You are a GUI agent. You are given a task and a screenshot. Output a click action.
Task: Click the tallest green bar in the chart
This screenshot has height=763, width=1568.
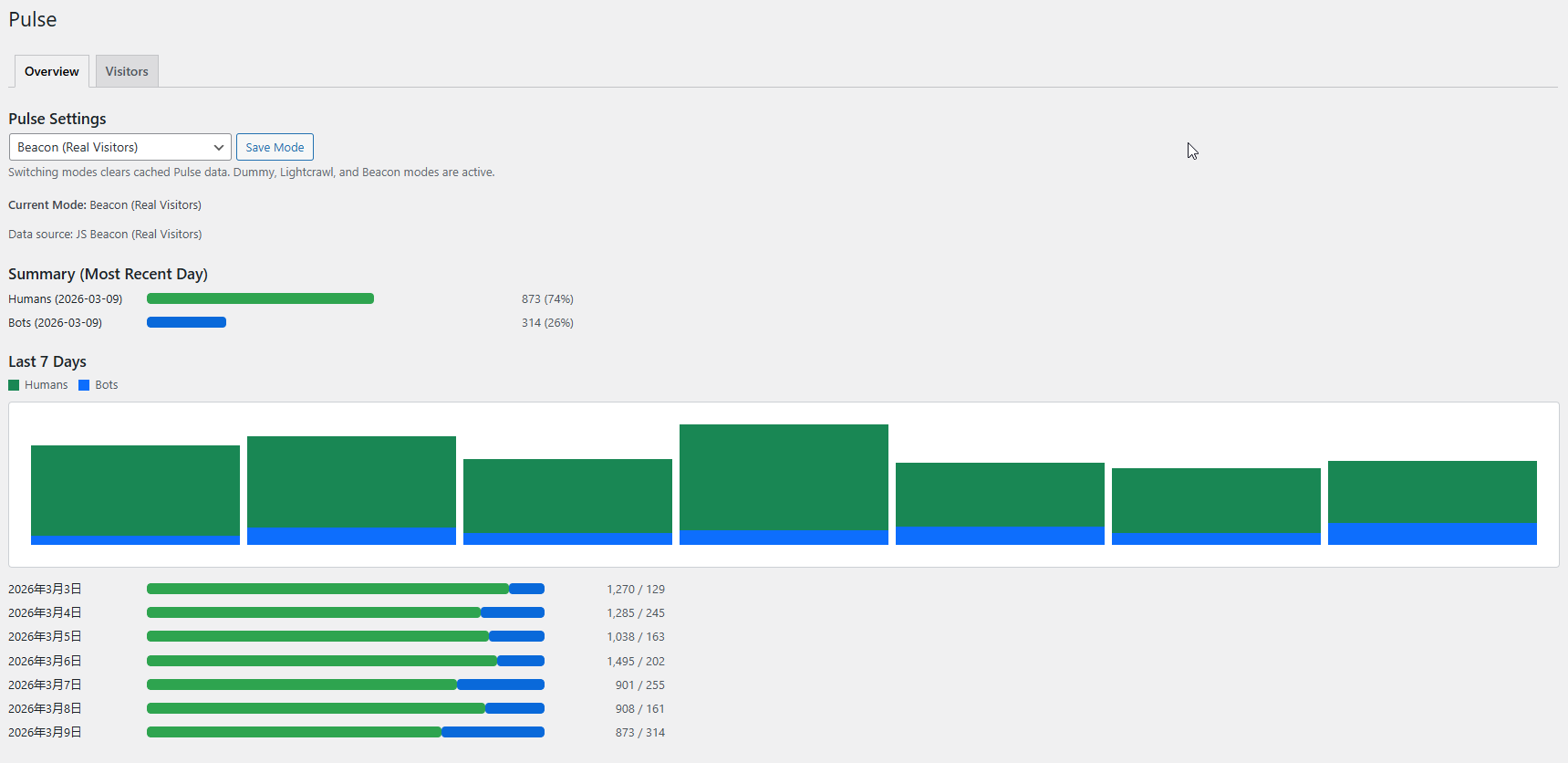pyautogui.click(x=784, y=476)
